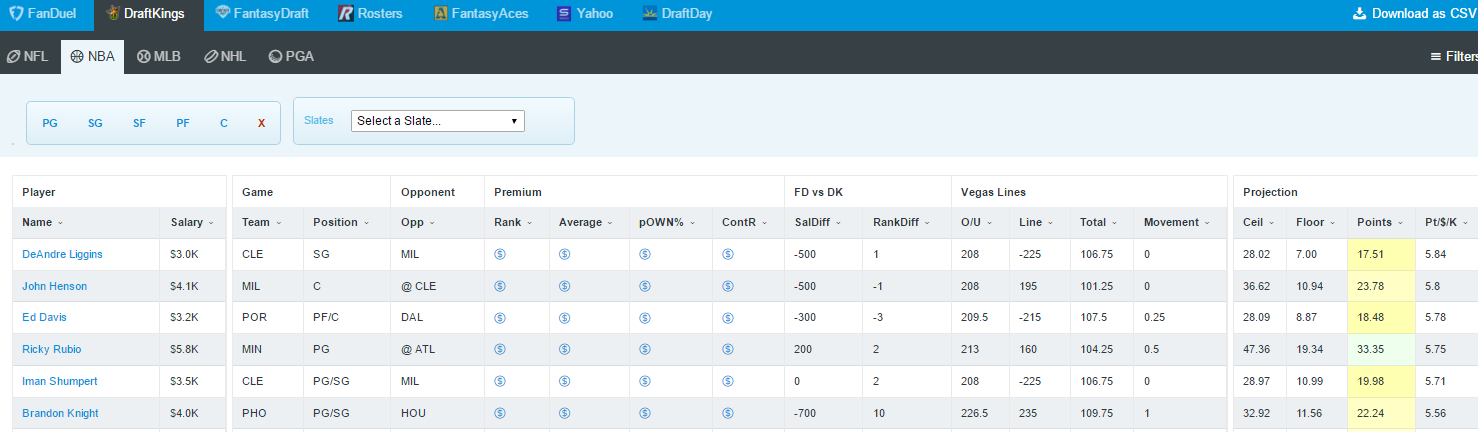The width and height of the screenshot is (1478, 432).
Task: Click premium Average icon for Ricky Rubio
Action: (x=565, y=349)
